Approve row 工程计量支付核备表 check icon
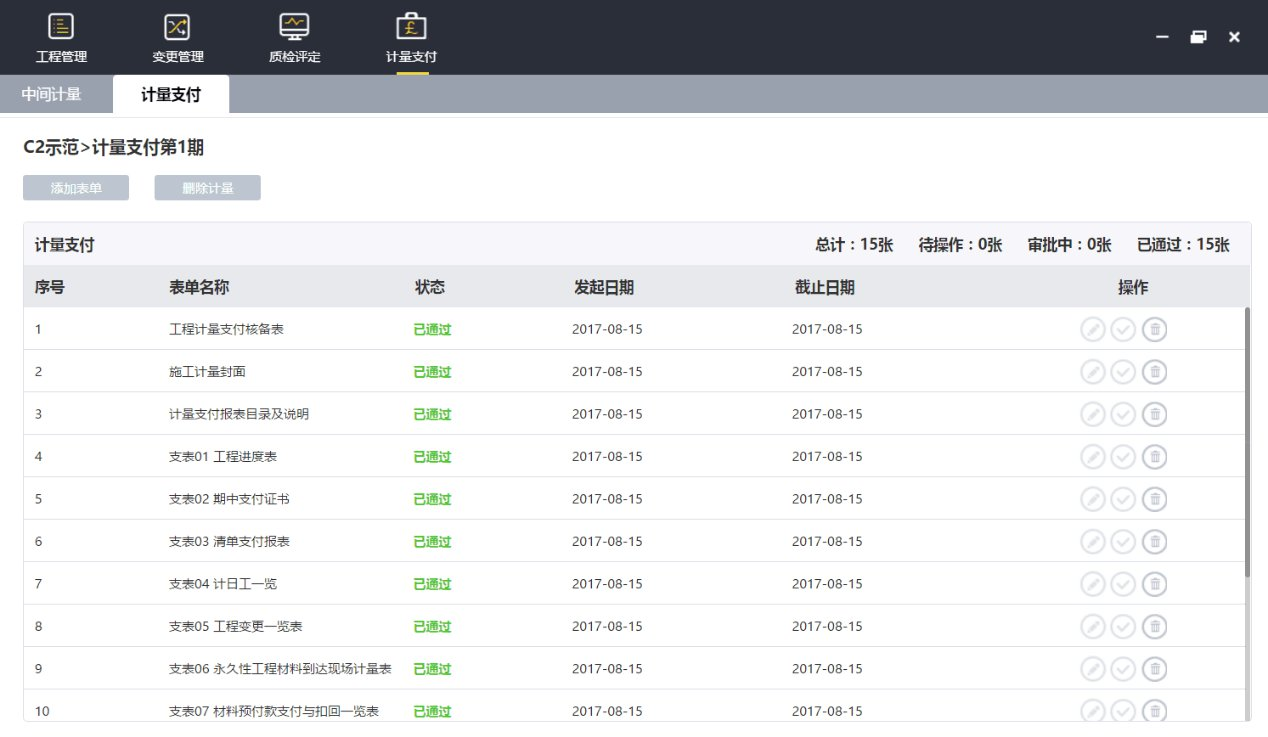 click(1123, 329)
